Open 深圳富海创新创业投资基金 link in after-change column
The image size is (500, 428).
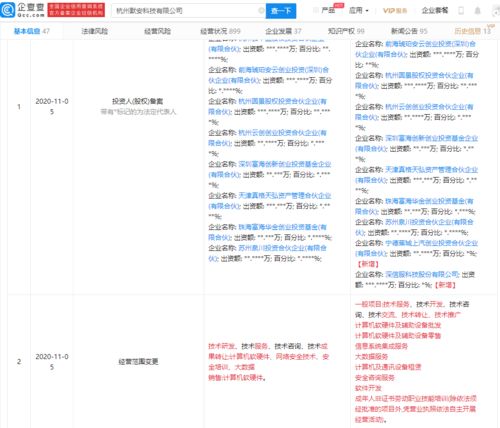[416, 143]
